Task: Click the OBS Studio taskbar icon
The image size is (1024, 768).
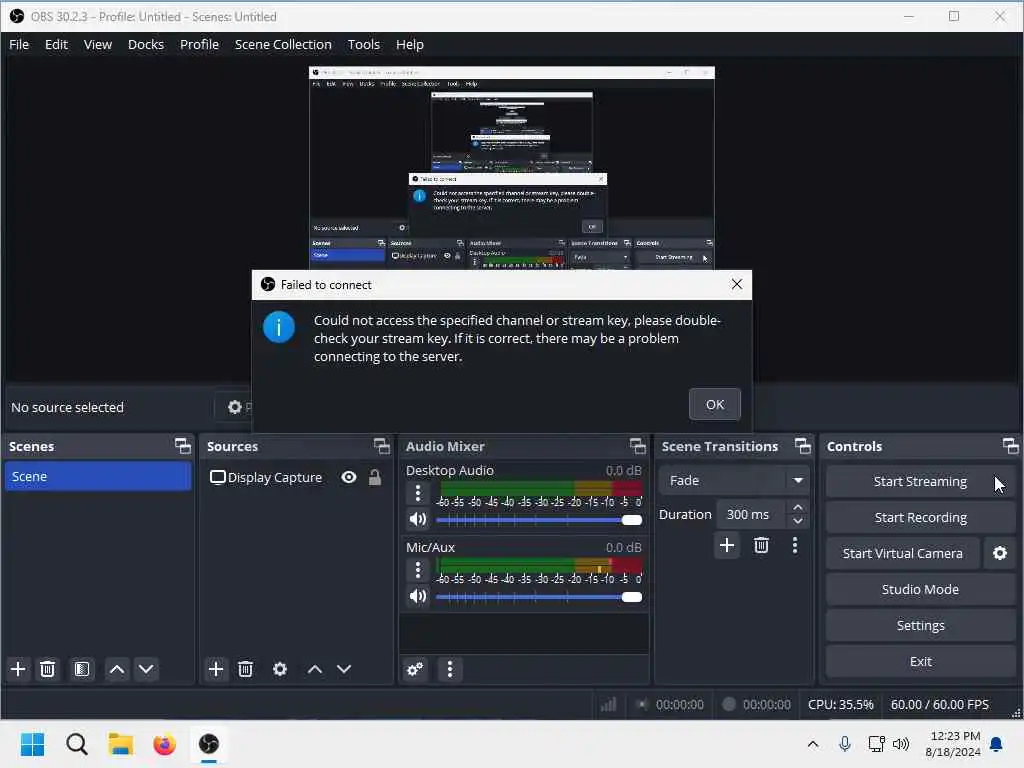Action: click(209, 744)
